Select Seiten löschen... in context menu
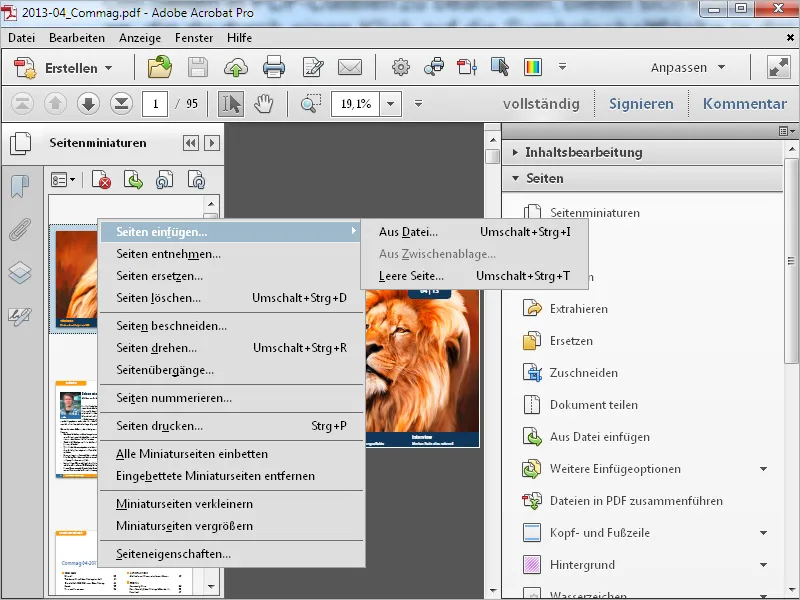800x600 pixels. coord(231,298)
